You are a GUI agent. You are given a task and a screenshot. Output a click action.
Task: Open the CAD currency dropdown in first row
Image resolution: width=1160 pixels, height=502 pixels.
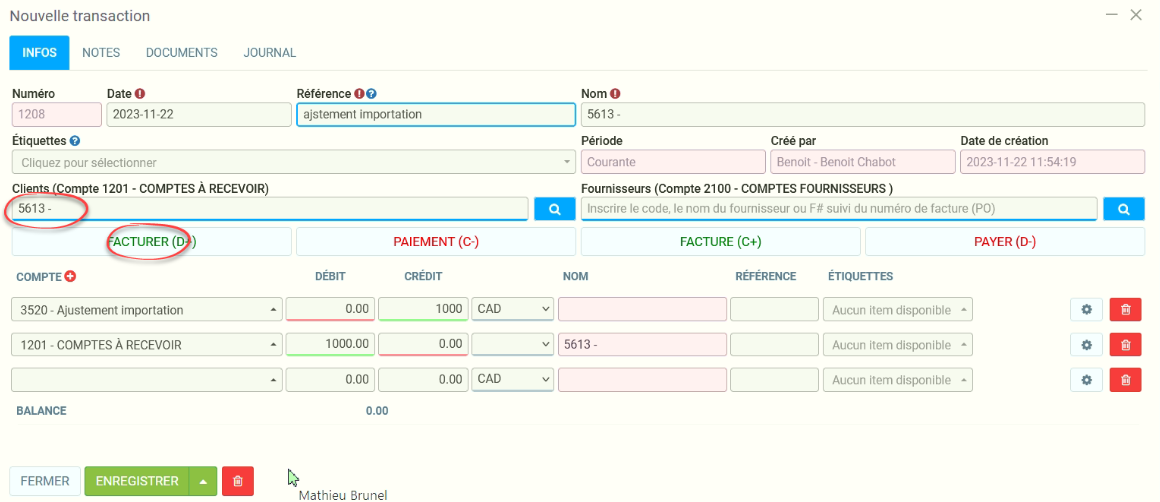(x=513, y=310)
